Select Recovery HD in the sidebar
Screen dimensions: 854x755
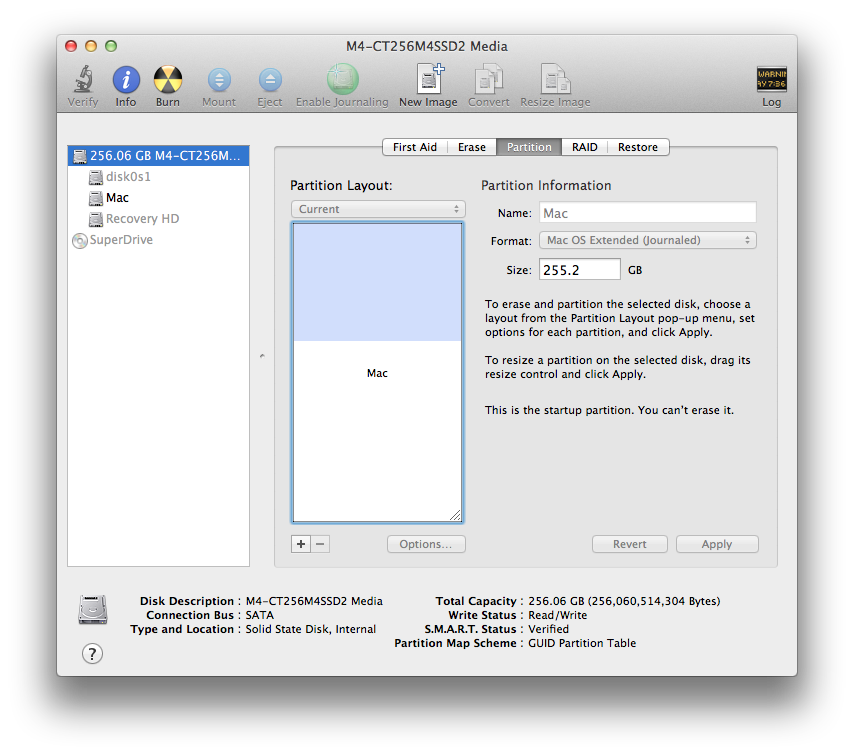158,219
